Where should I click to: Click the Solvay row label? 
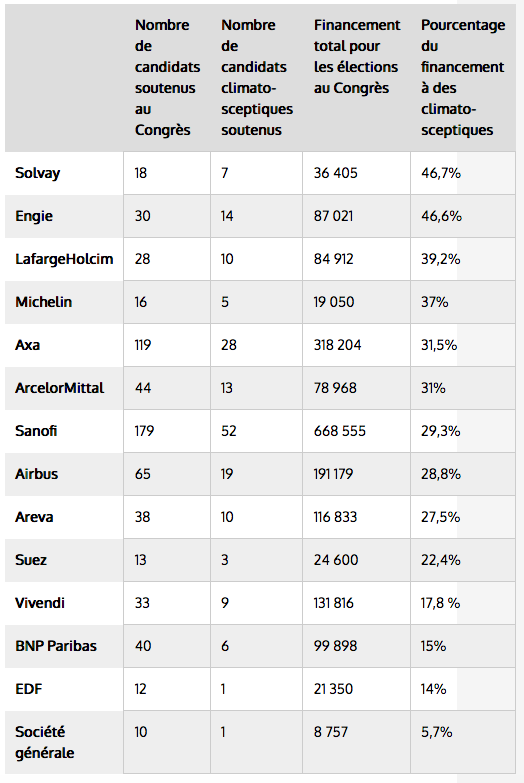coord(37,173)
